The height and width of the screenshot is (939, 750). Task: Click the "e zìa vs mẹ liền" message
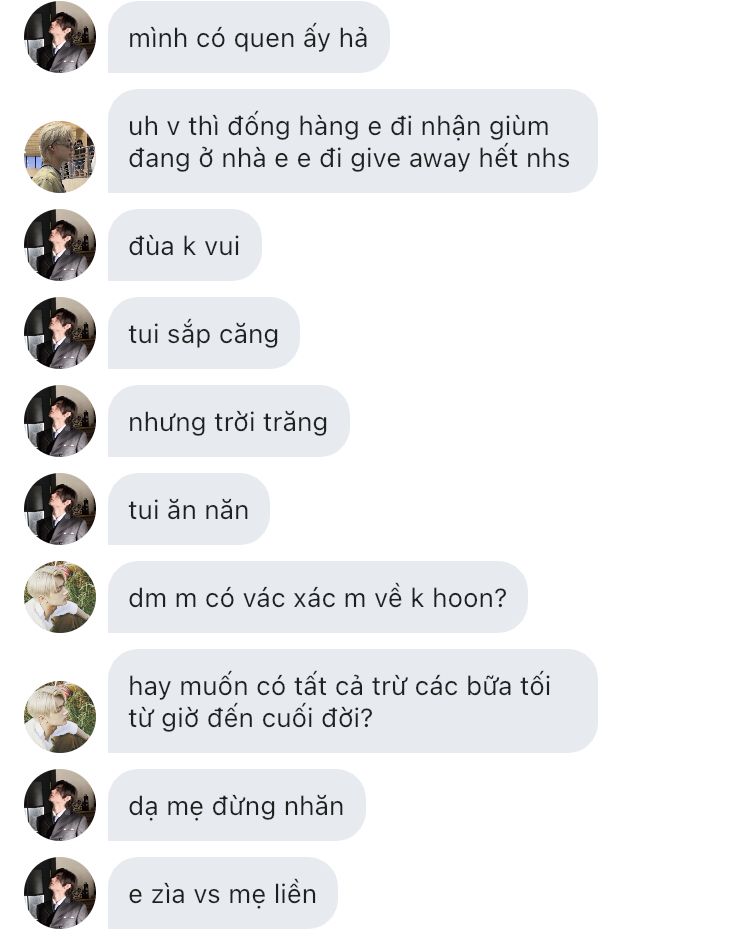tap(223, 893)
